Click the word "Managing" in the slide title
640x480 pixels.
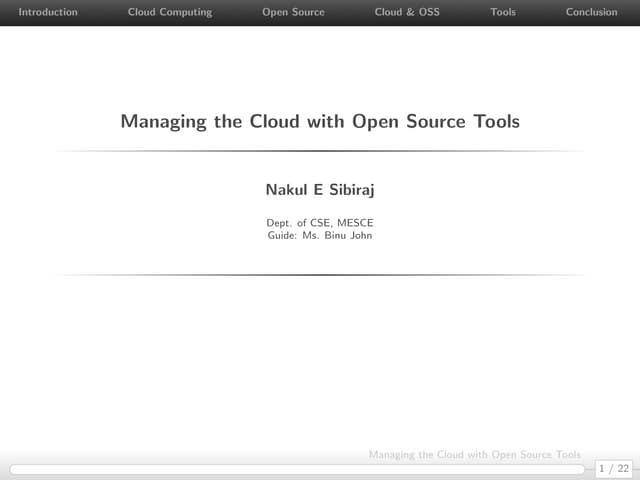tap(161, 122)
